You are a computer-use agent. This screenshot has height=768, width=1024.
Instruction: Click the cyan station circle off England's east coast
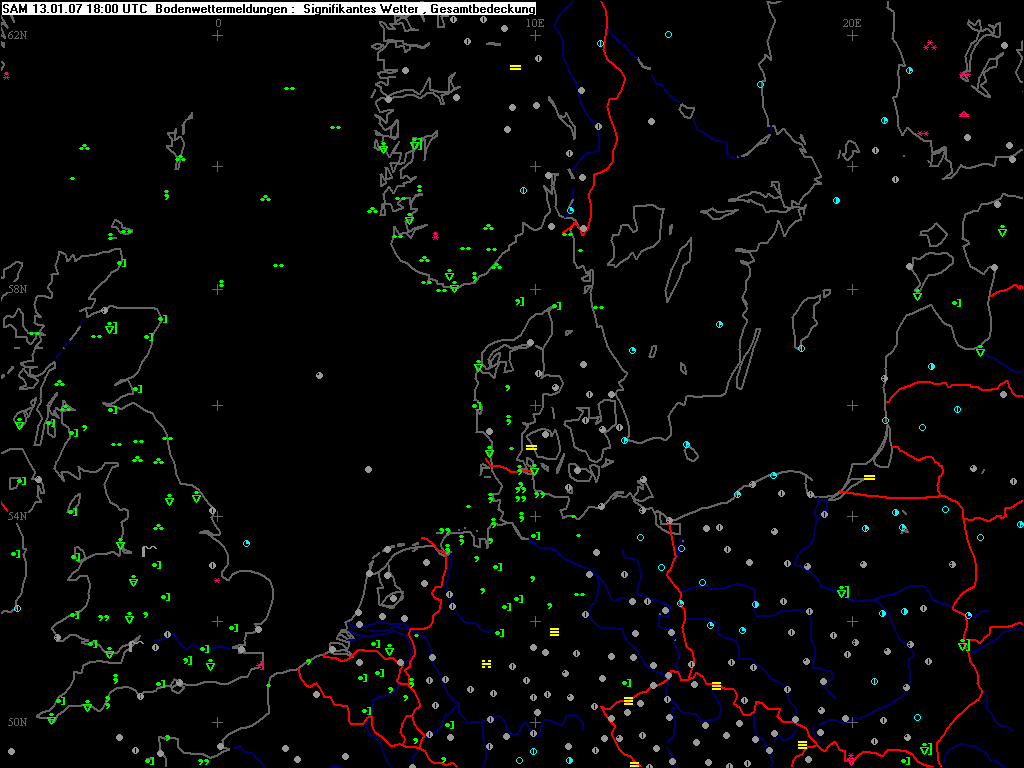(246, 543)
